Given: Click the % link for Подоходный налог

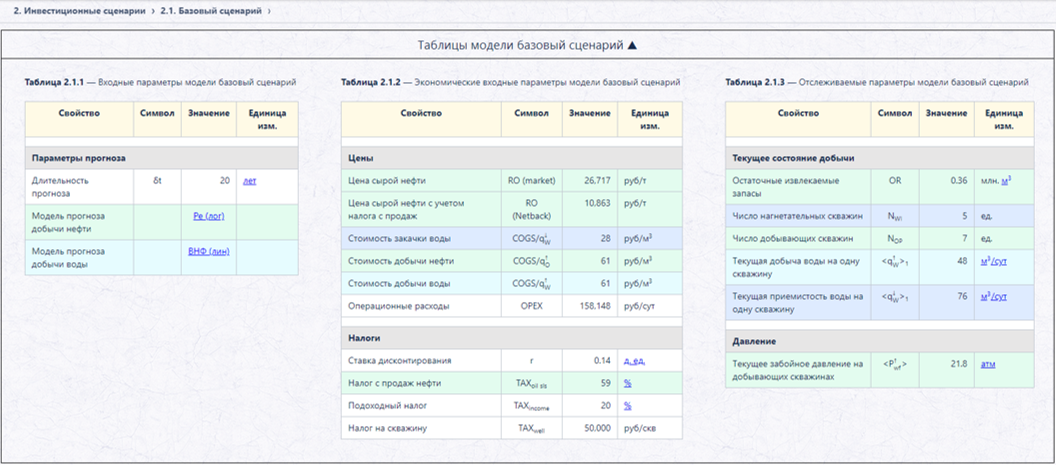Looking at the screenshot, I should coord(627,406).
